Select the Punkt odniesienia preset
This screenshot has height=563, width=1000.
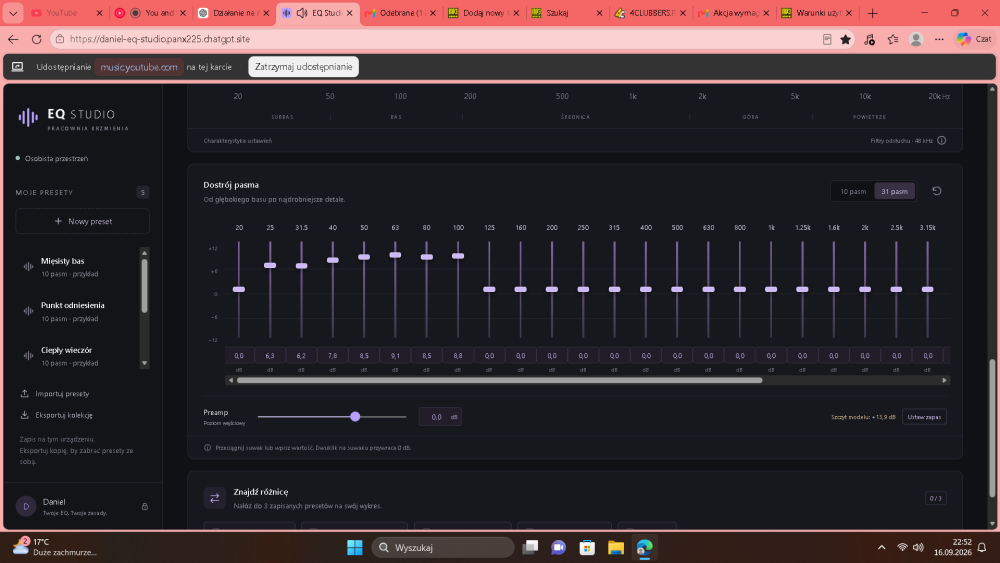coord(77,312)
